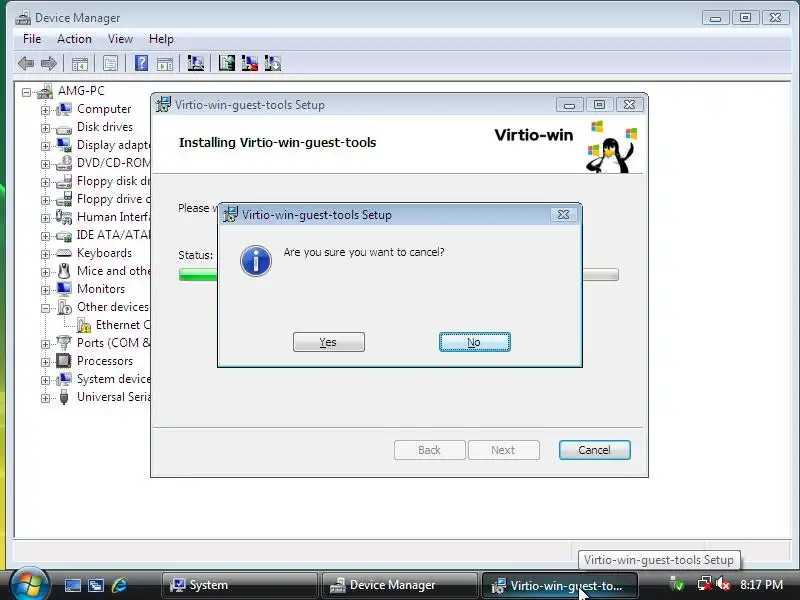Select the IDE ATA/ATAPI controllers row
The width and height of the screenshot is (800, 600).
[x=104, y=235]
